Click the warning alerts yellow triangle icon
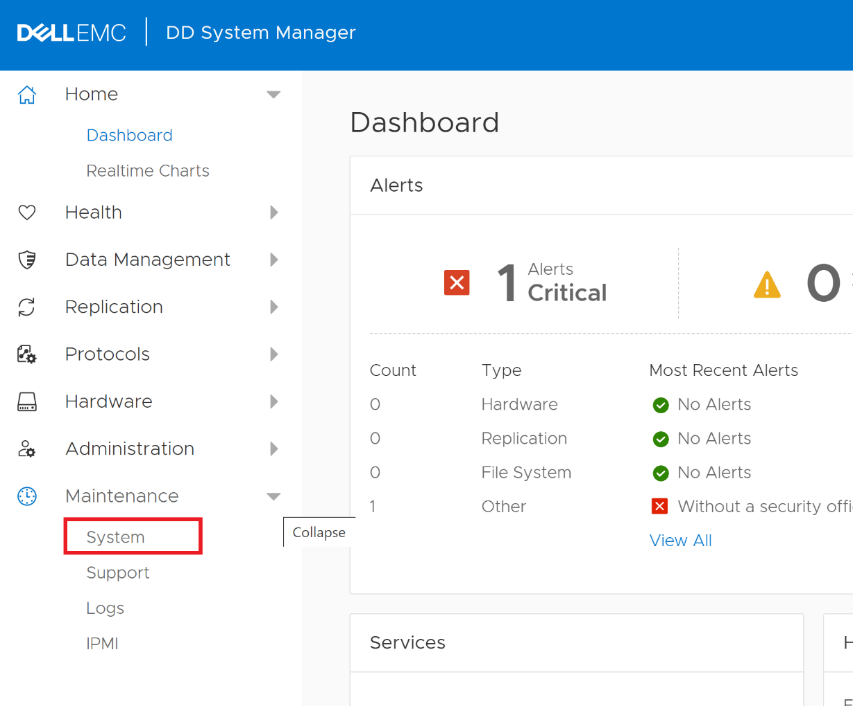Screen dimensions: 853x706 point(766,283)
